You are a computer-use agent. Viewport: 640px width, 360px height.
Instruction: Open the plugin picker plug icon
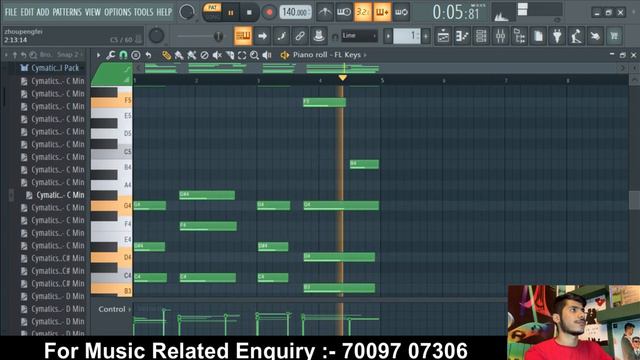point(557,36)
